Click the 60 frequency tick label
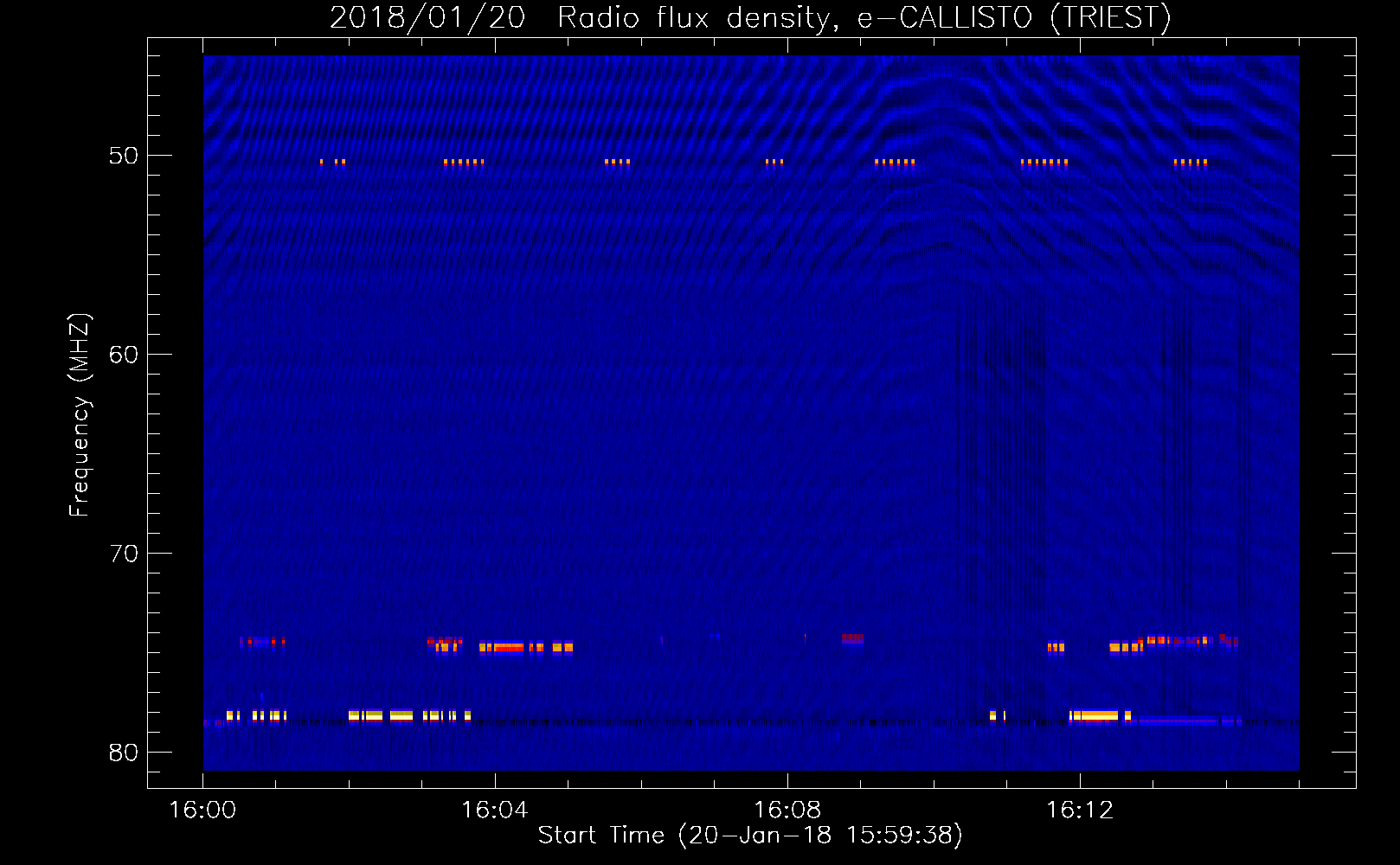 pyautogui.click(x=124, y=355)
